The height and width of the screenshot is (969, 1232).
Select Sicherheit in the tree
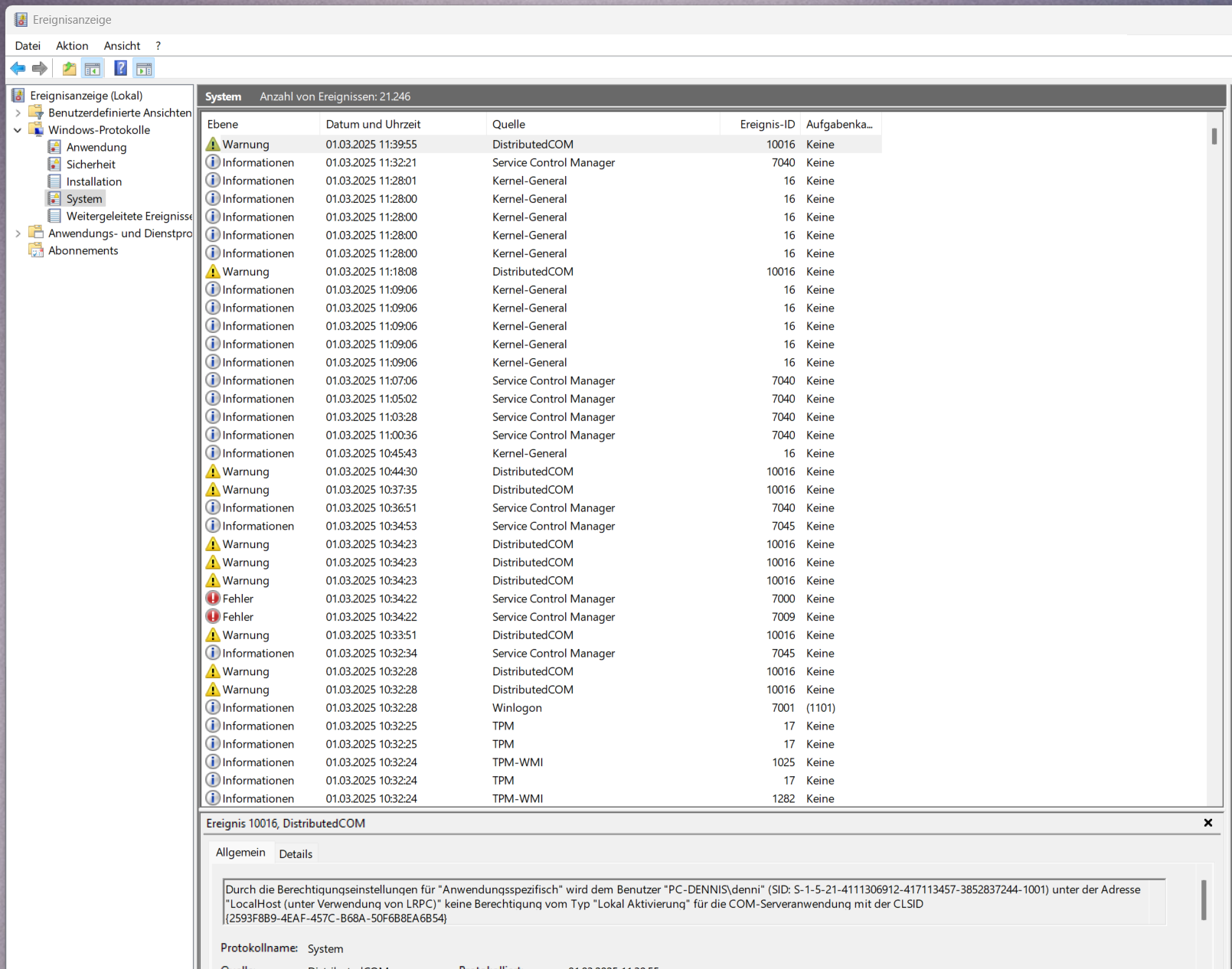pyautogui.click(x=91, y=165)
